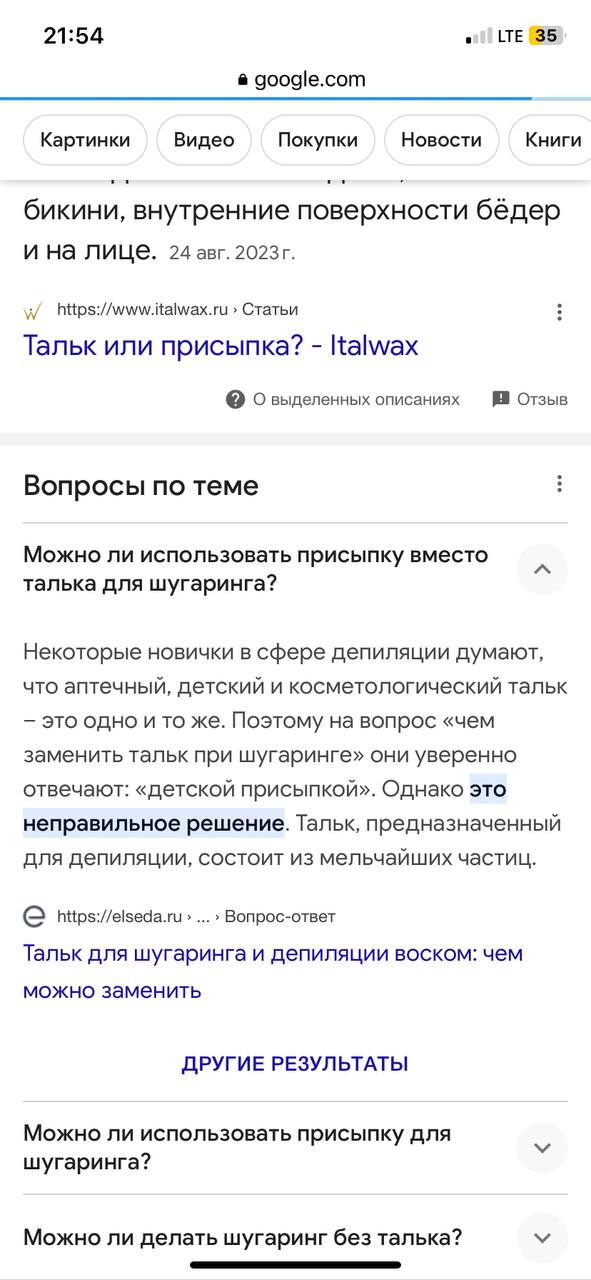Switch to Картинки search tab
This screenshot has width=591, height=1280.
coord(85,140)
